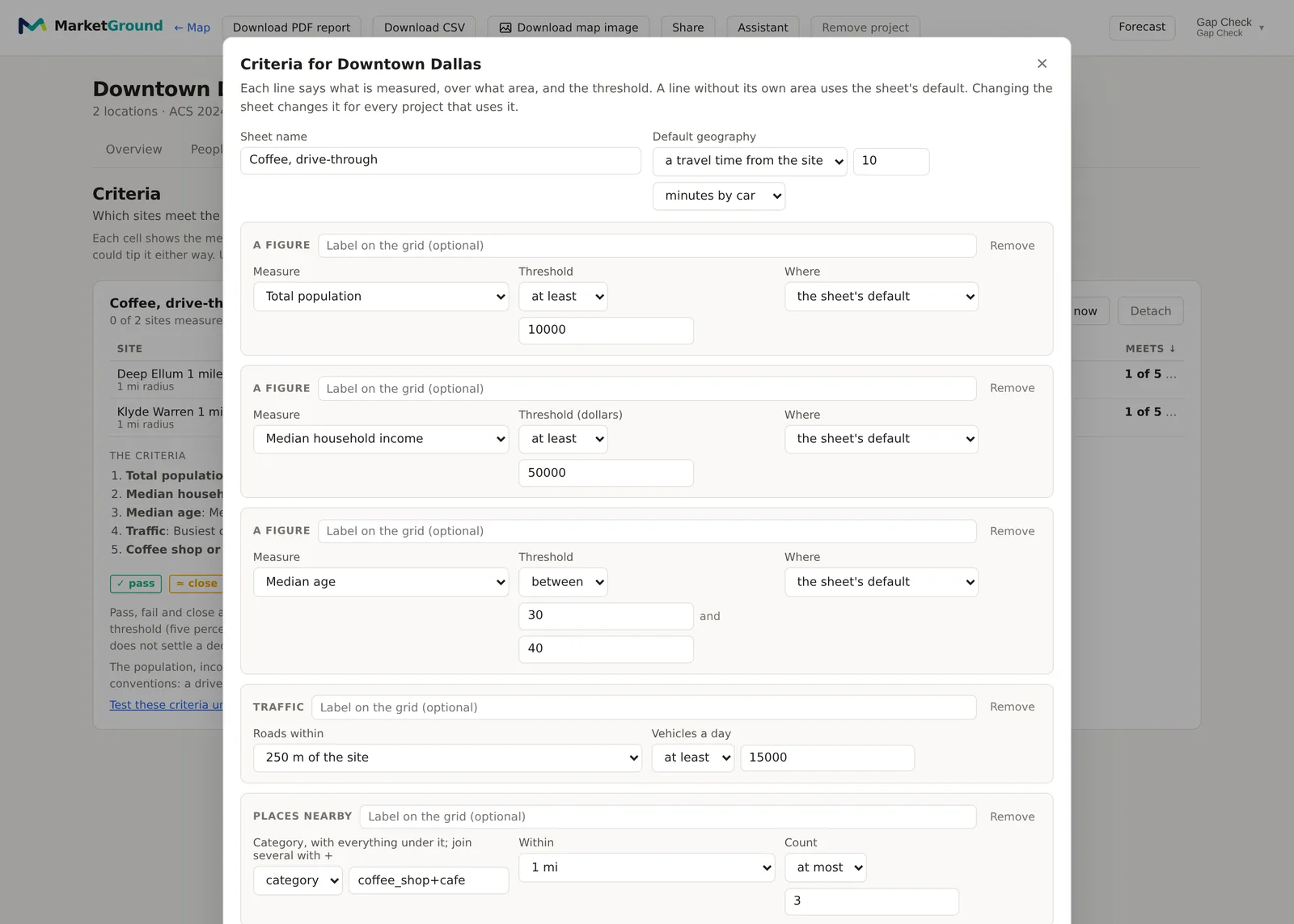
Task: Open the Count at most dropdown
Action: 825,867
